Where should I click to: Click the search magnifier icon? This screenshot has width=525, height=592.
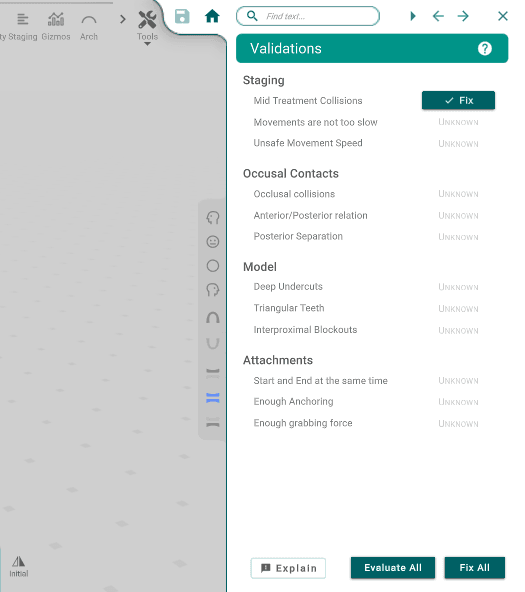(x=252, y=16)
